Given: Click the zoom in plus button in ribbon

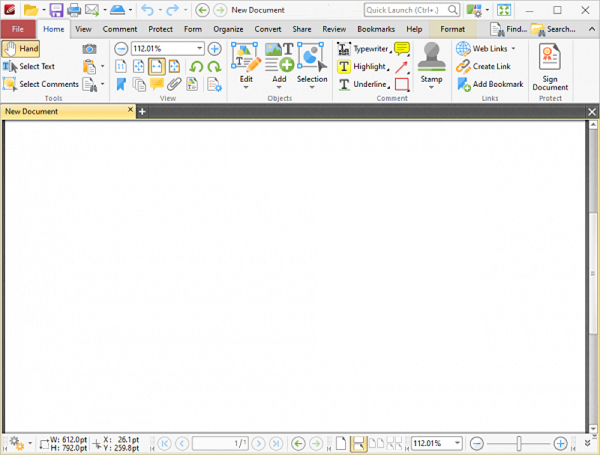Looking at the screenshot, I should [214, 48].
